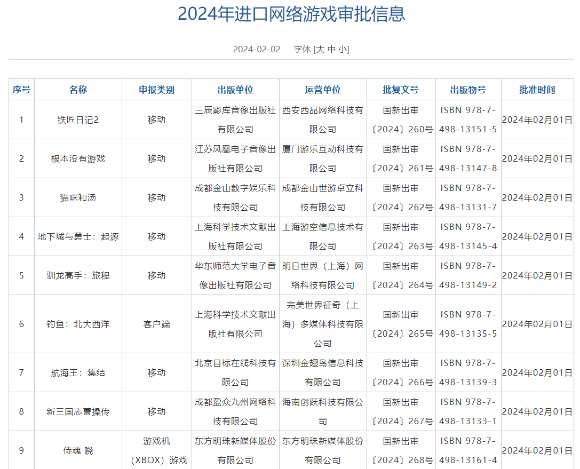
Task: Select the game name 钓鱼:北大西洋
Action: (x=78, y=324)
